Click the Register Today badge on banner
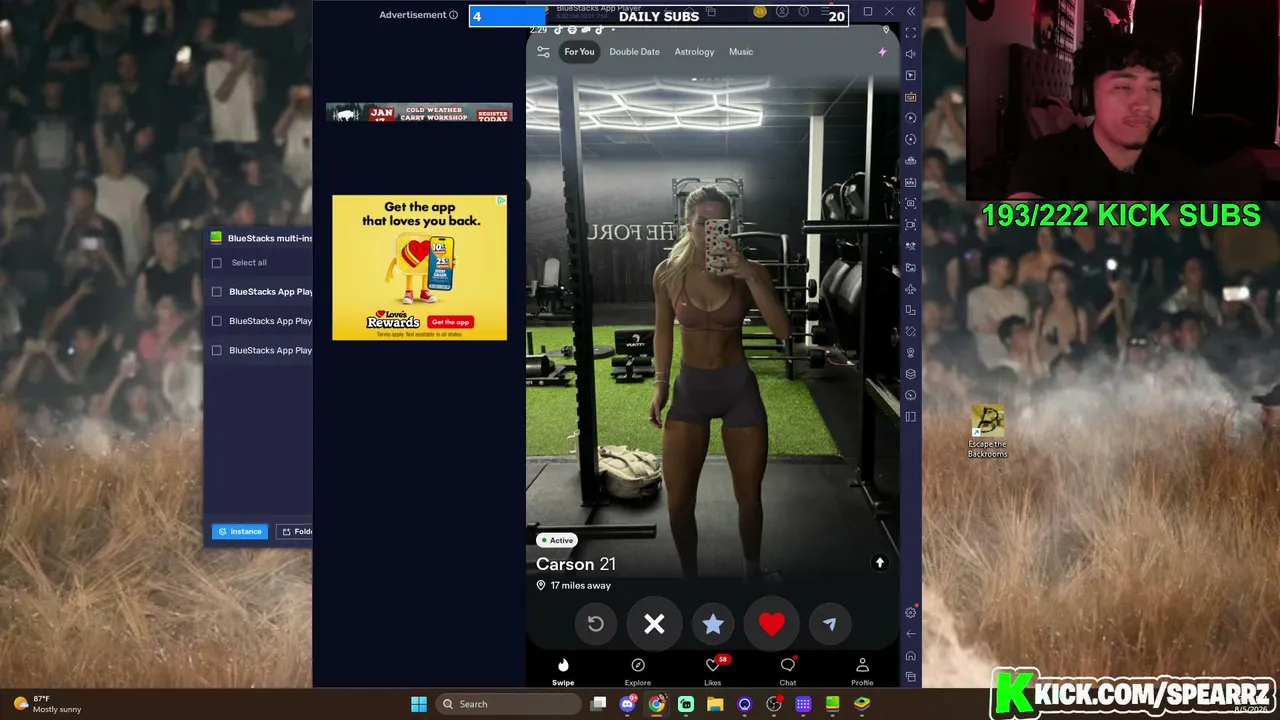Screen dimensions: 1280x720 coord(493,115)
